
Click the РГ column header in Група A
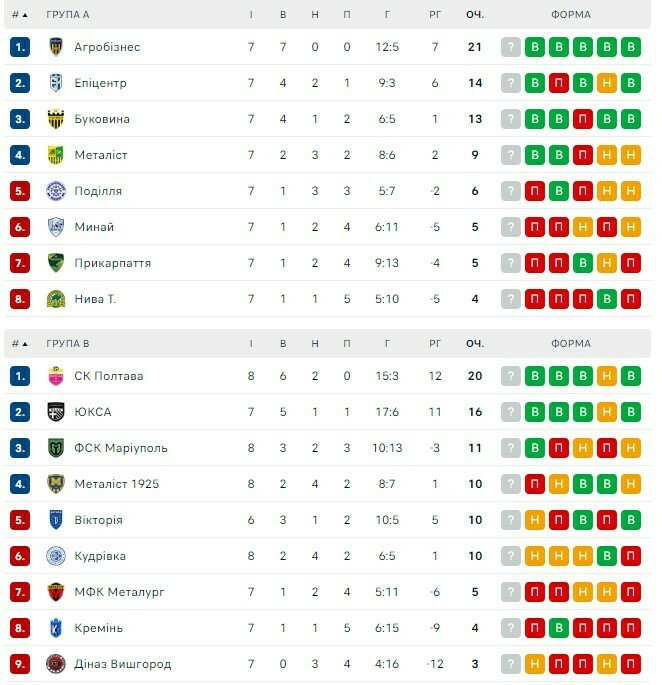435,15
